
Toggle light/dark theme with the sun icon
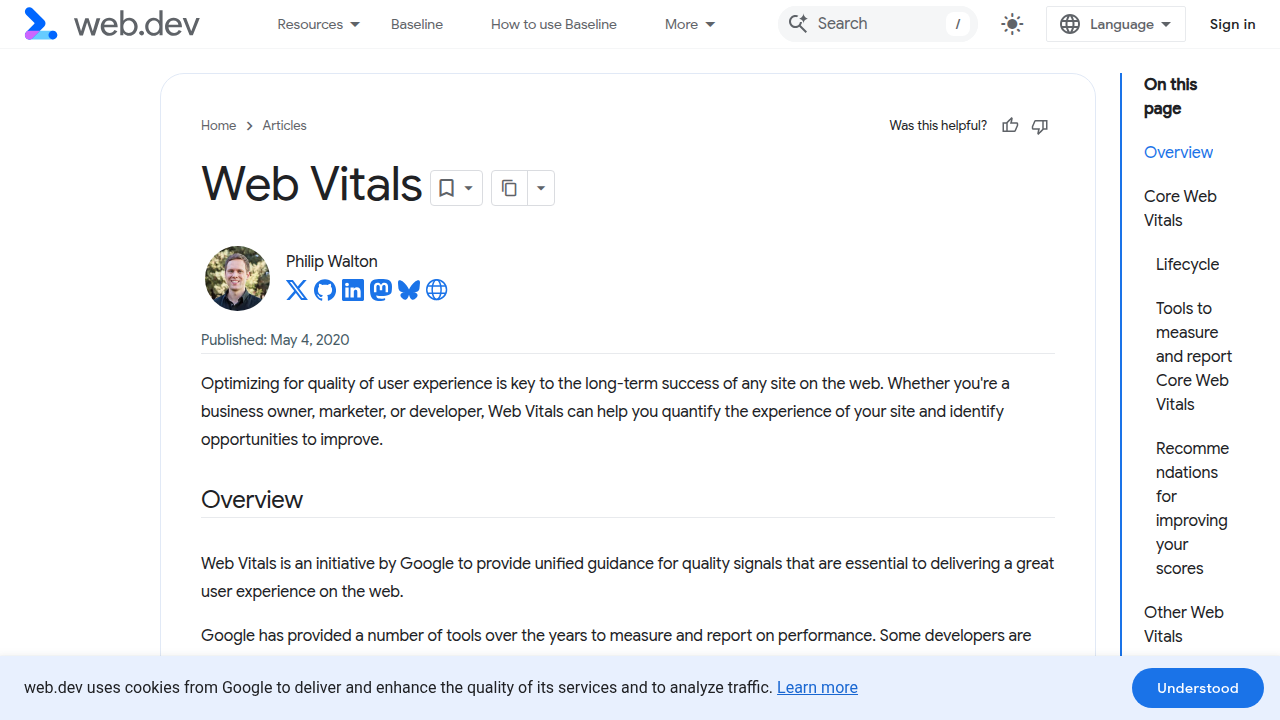click(x=1011, y=23)
